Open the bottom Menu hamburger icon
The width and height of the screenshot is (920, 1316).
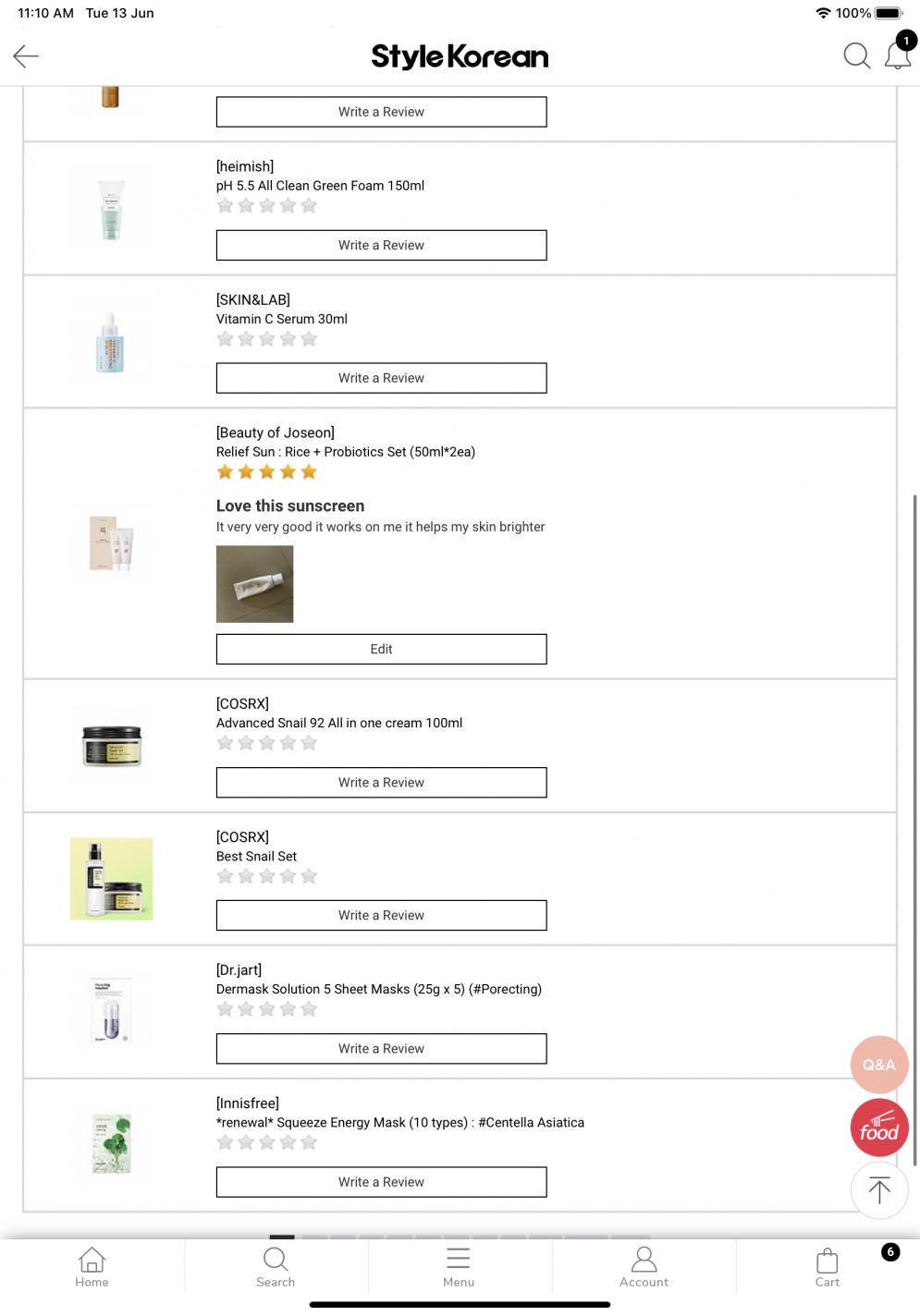pos(459,1267)
